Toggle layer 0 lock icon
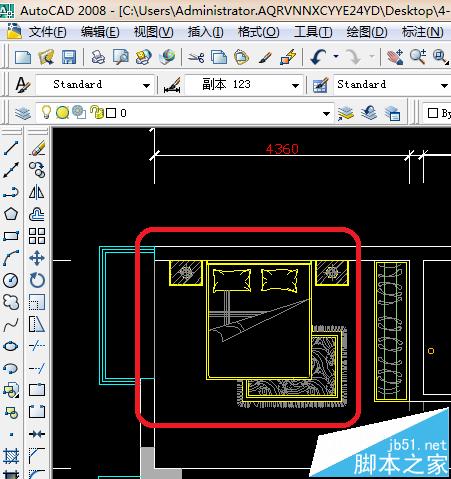 pos(97,112)
